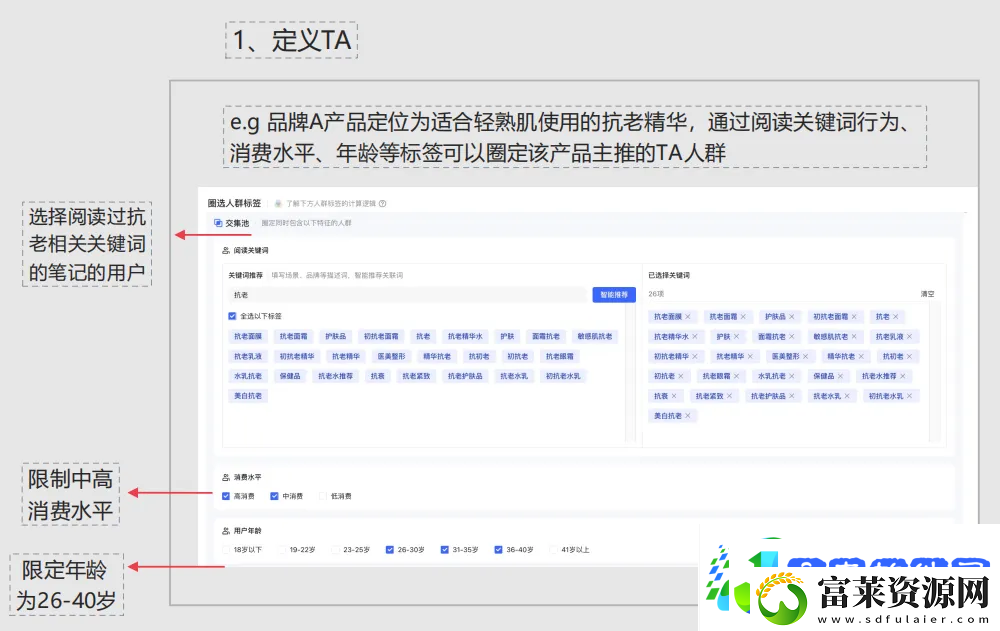This screenshot has width=1000, height=631.
Task: Remove selected keyword 抗老紧致 via its X
Action: [x=729, y=396]
